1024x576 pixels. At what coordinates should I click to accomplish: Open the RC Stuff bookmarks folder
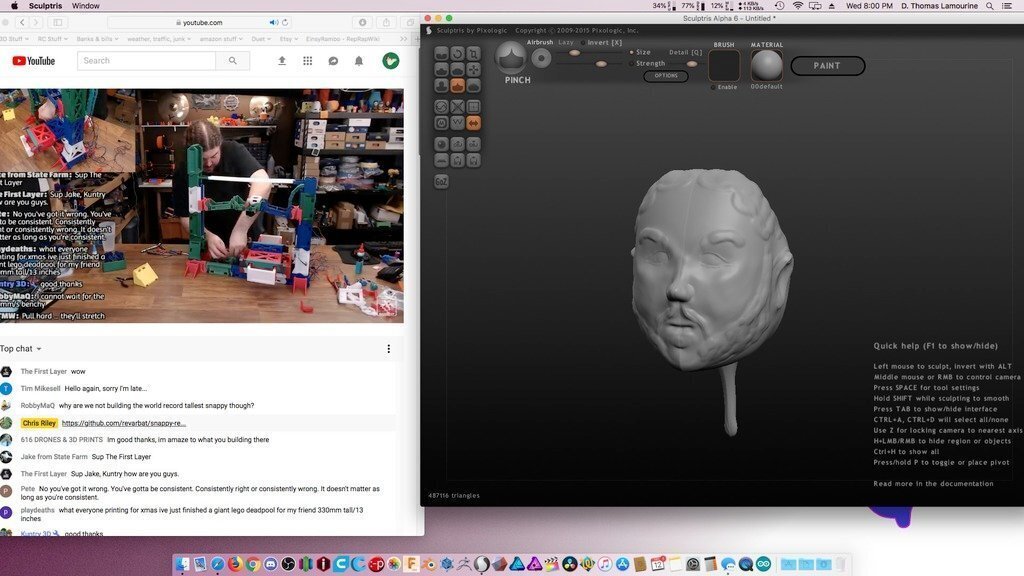tap(52, 39)
